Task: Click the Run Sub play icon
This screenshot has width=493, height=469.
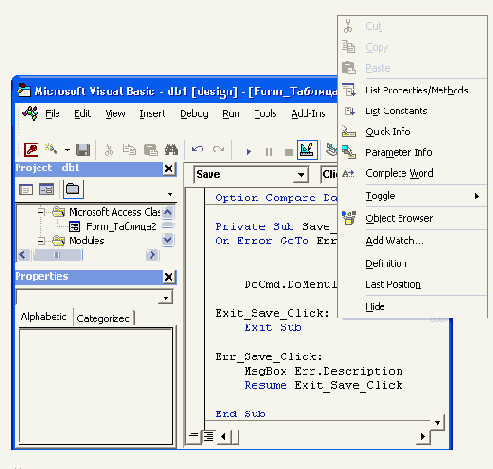Action: point(248,152)
